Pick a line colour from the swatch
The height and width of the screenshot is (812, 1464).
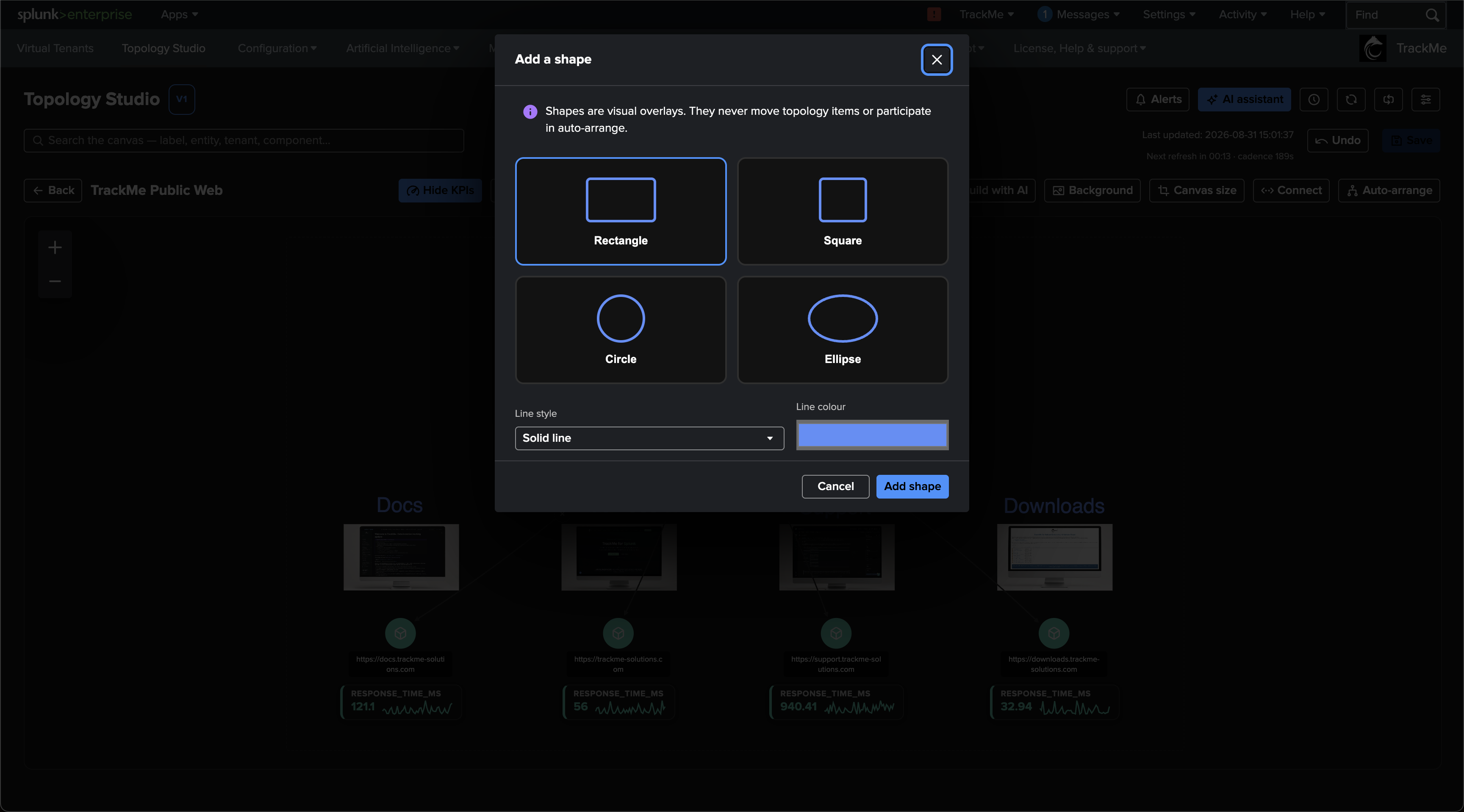(872, 435)
